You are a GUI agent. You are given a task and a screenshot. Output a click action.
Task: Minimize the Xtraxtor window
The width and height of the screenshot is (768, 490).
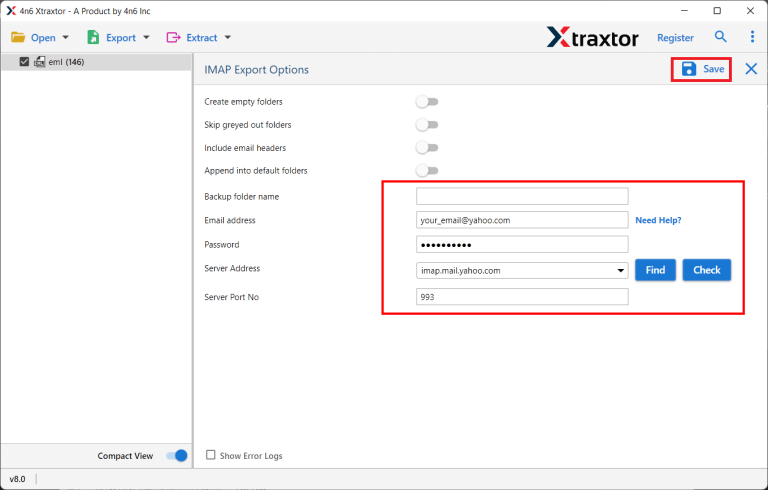[685, 11]
